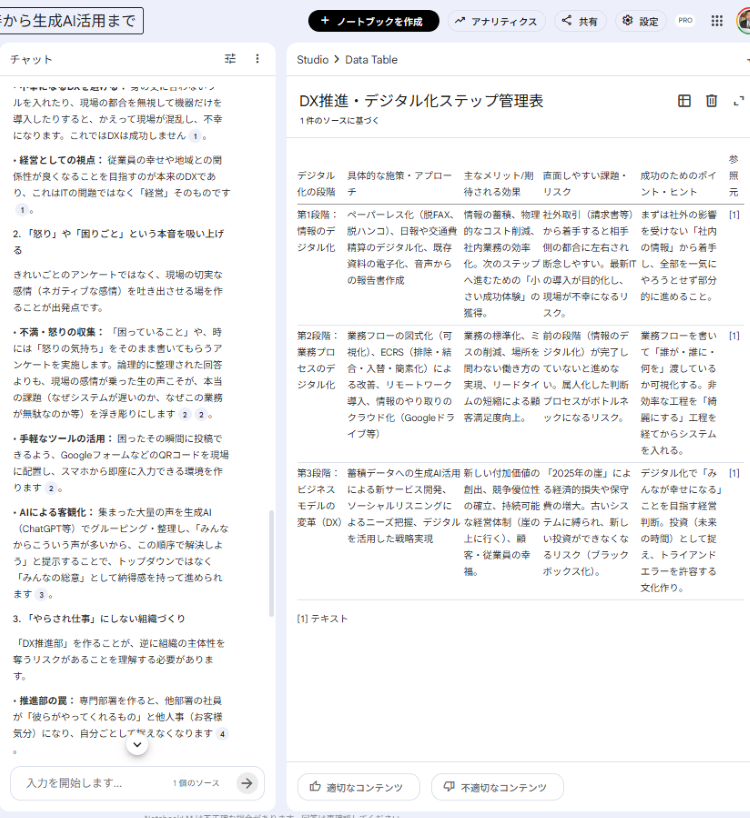Jump to chat bottom with the down chevron

pyautogui.click(x=138, y=745)
